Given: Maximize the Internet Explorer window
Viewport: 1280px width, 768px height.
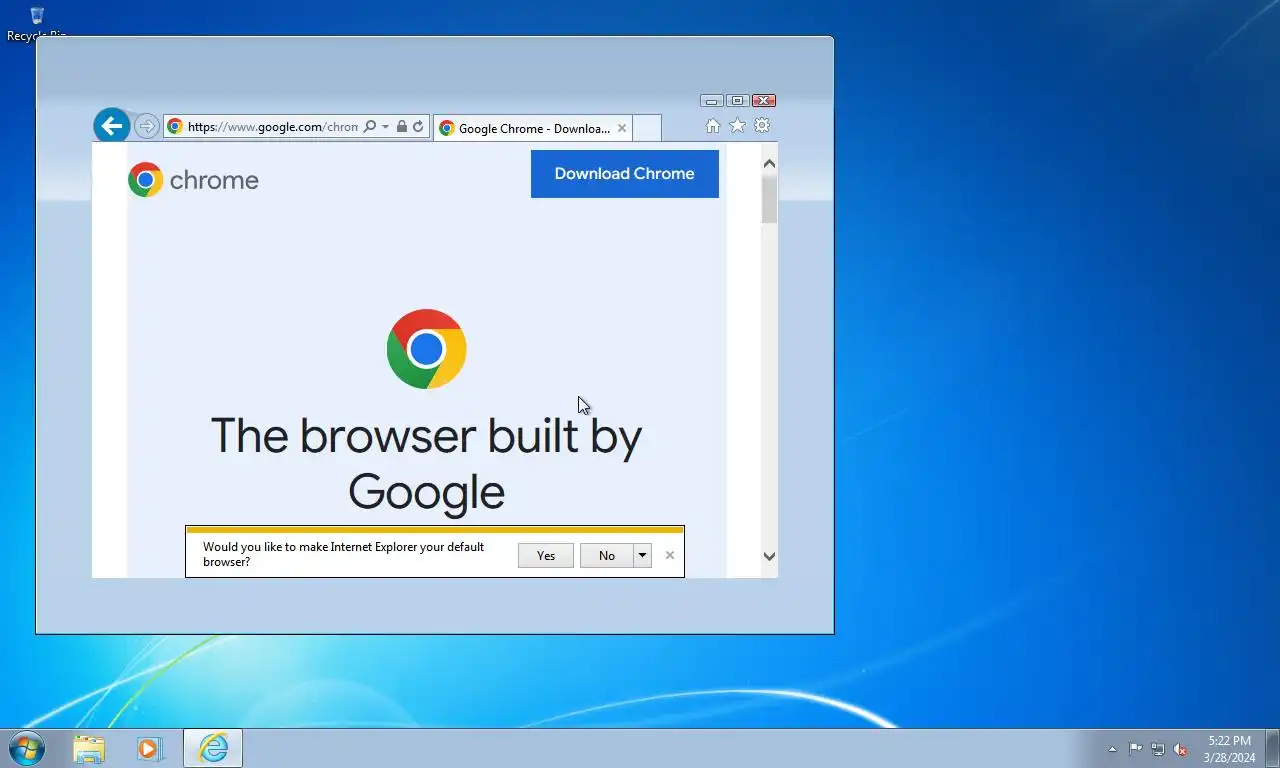Looking at the screenshot, I should [738, 101].
